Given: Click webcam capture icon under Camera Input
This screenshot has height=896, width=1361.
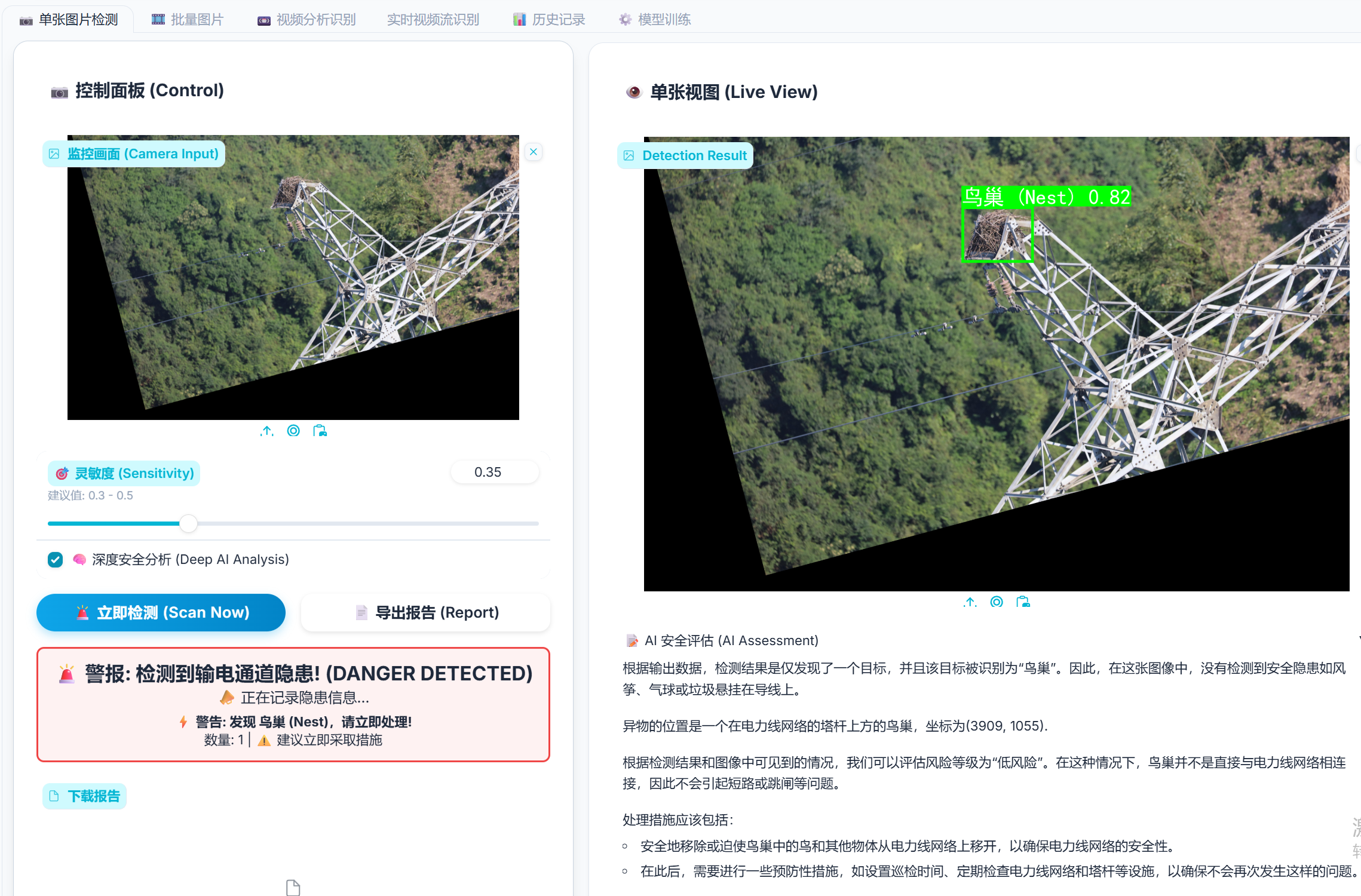Looking at the screenshot, I should (293, 431).
